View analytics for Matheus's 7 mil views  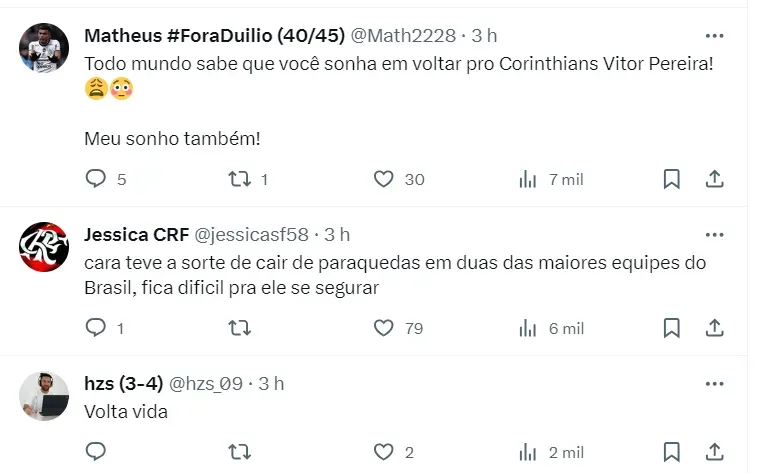(x=528, y=179)
